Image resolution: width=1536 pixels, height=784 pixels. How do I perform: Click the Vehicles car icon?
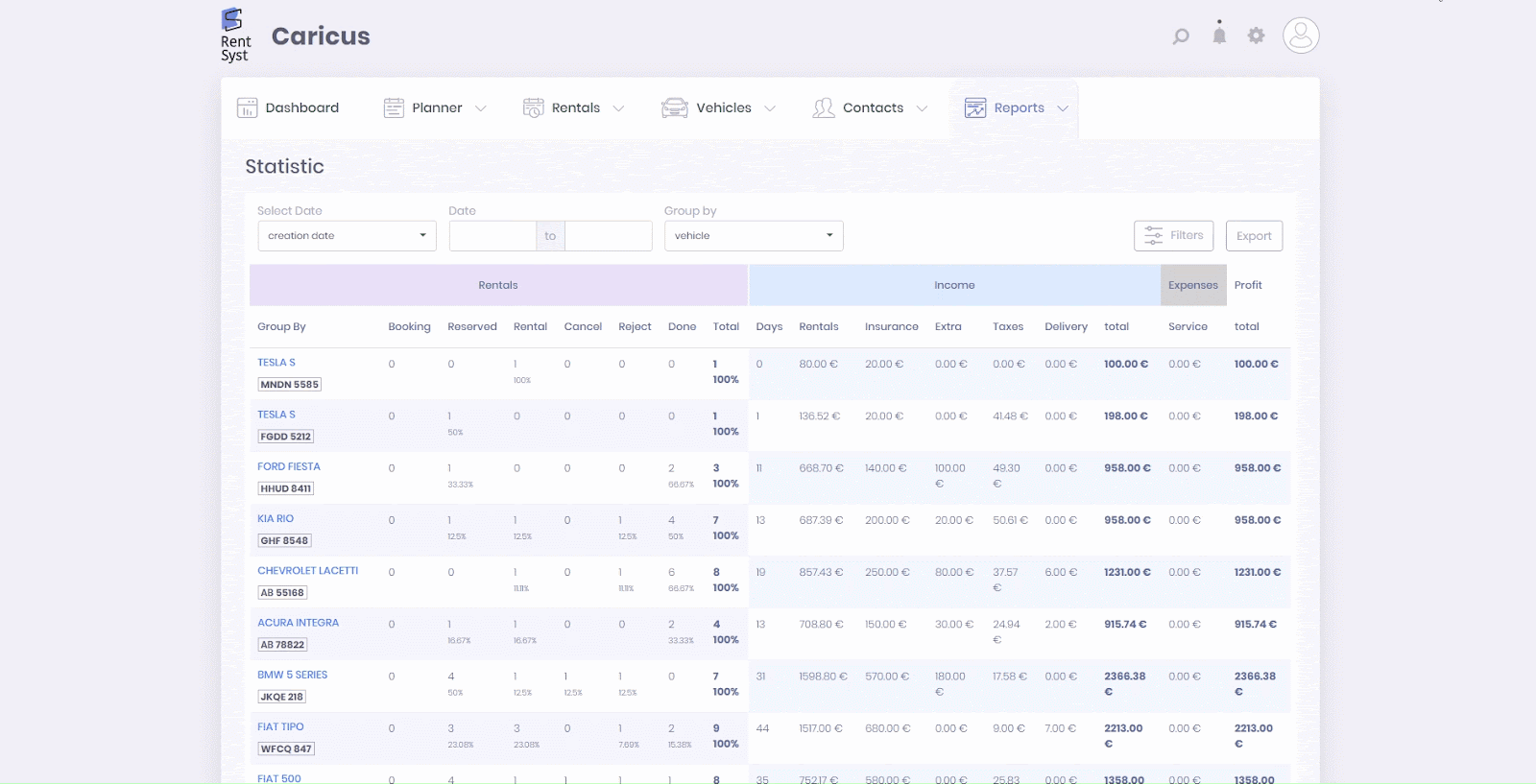pyautogui.click(x=675, y=108)
